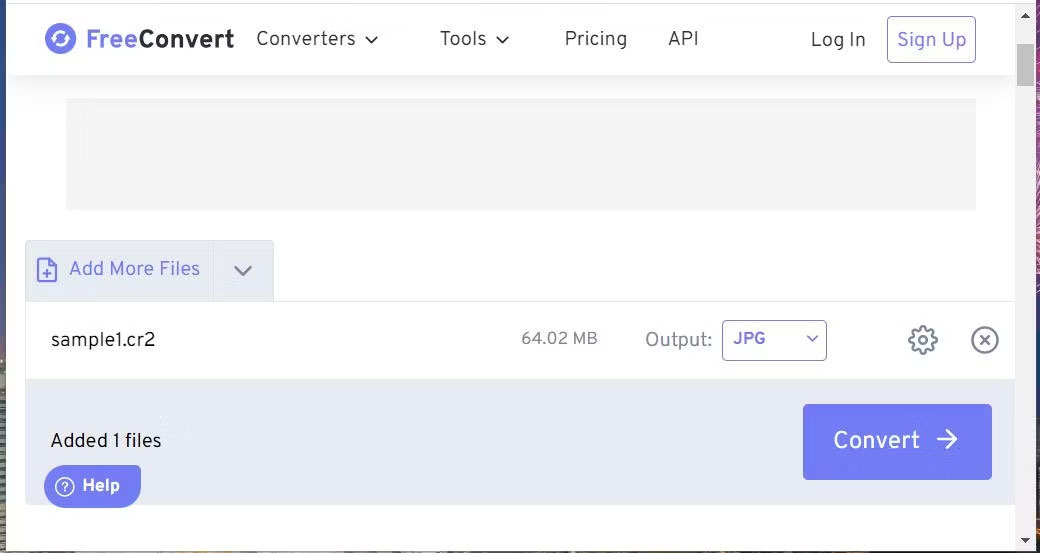Click the question mark icon in Help
The height and width of the screenshot is (553, 1040).
click(x=65, y=487)
